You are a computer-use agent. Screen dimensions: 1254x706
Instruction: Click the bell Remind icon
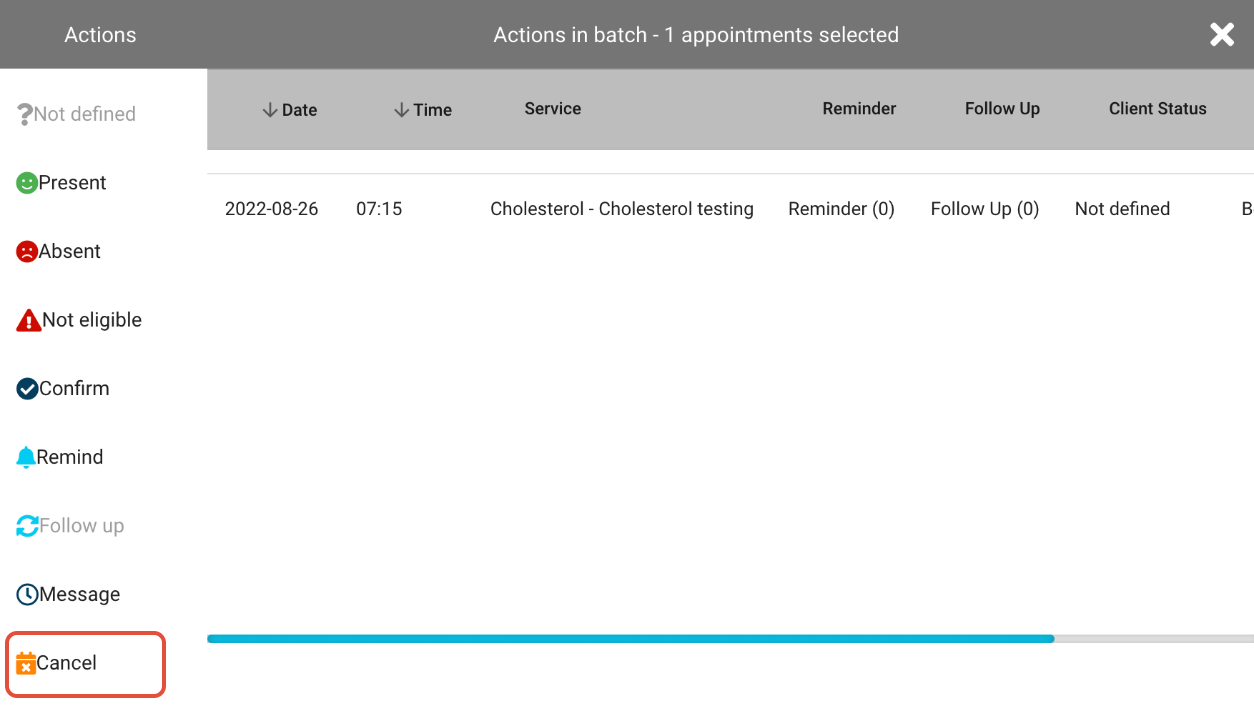26,457
